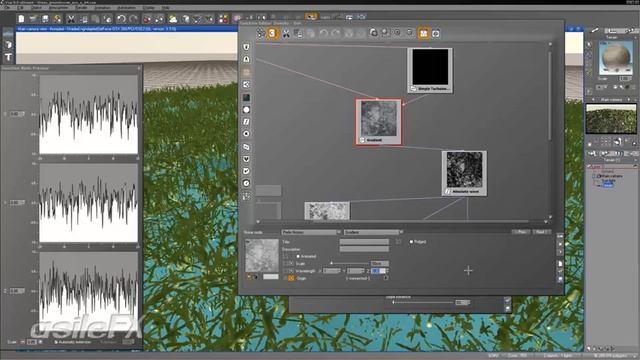
Task: Click the Filter slash icon in node sidebar
Action: pos(246,122)
